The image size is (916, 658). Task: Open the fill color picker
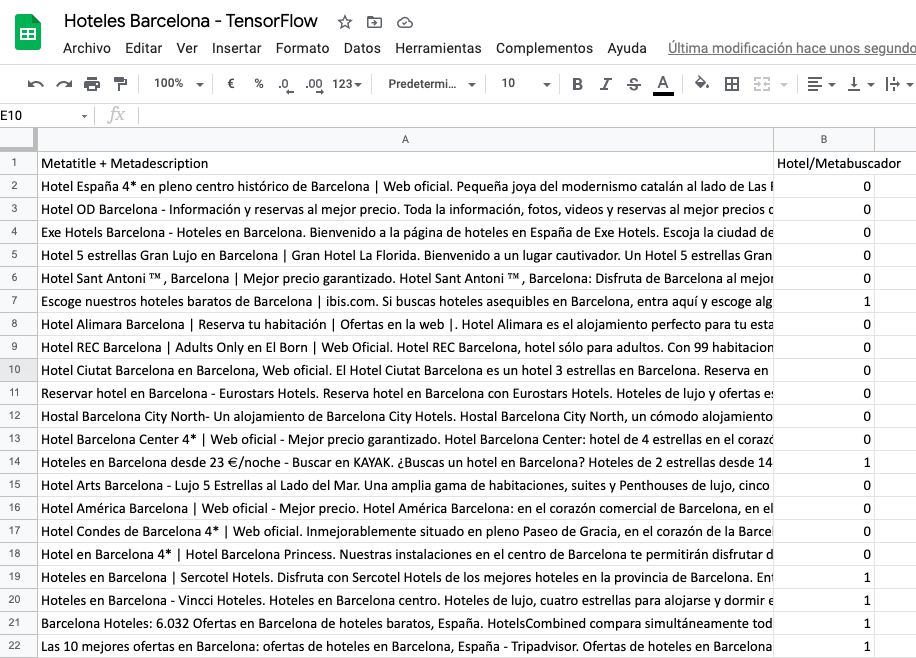[702, 84]
